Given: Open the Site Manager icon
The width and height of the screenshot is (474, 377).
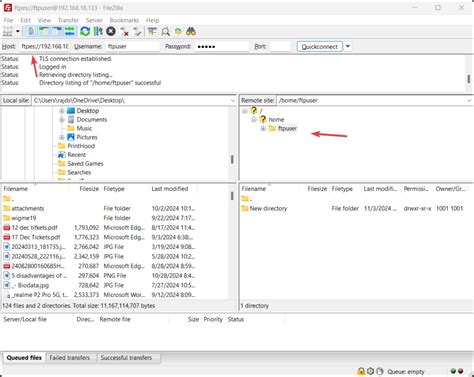Looking at the screenshot, I should 8,32.
